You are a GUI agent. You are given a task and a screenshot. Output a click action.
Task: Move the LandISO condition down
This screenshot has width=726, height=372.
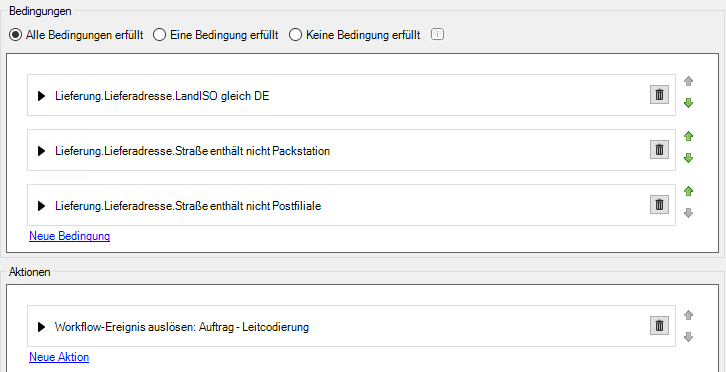tap(688, 103)
